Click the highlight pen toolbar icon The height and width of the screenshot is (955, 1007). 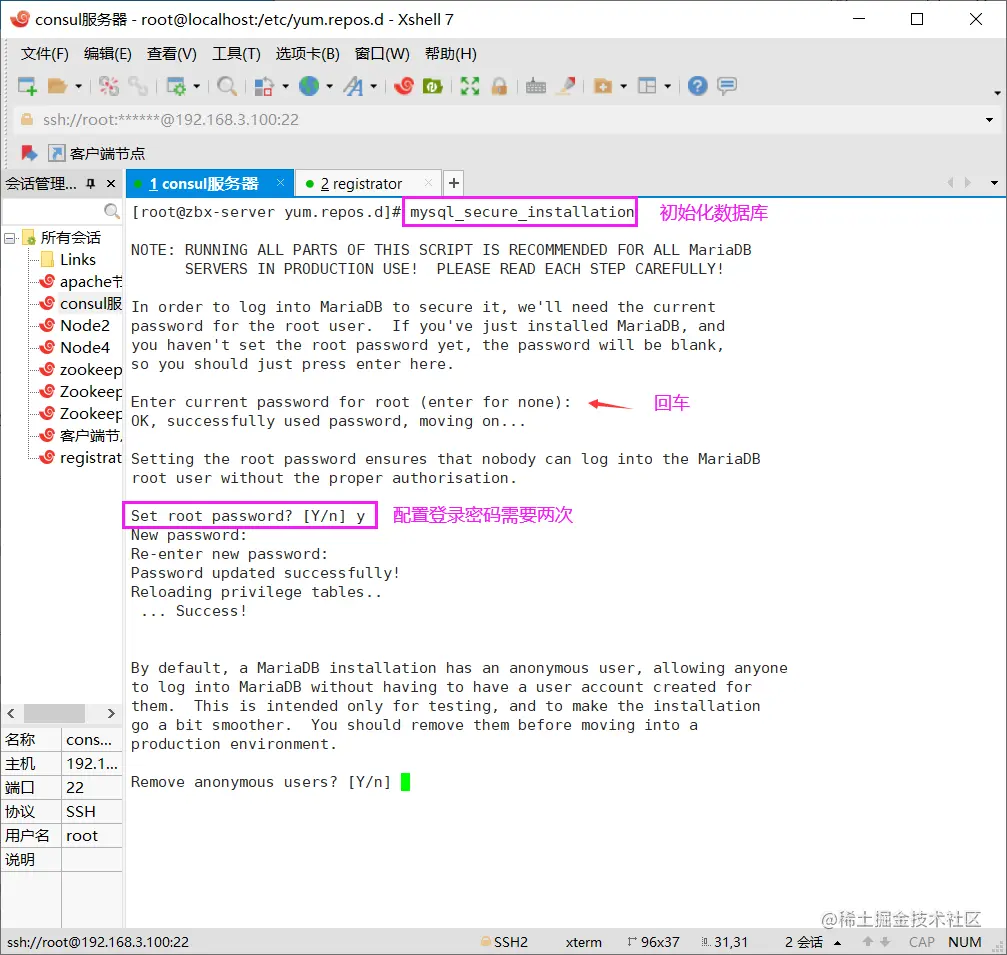point(566,85)
